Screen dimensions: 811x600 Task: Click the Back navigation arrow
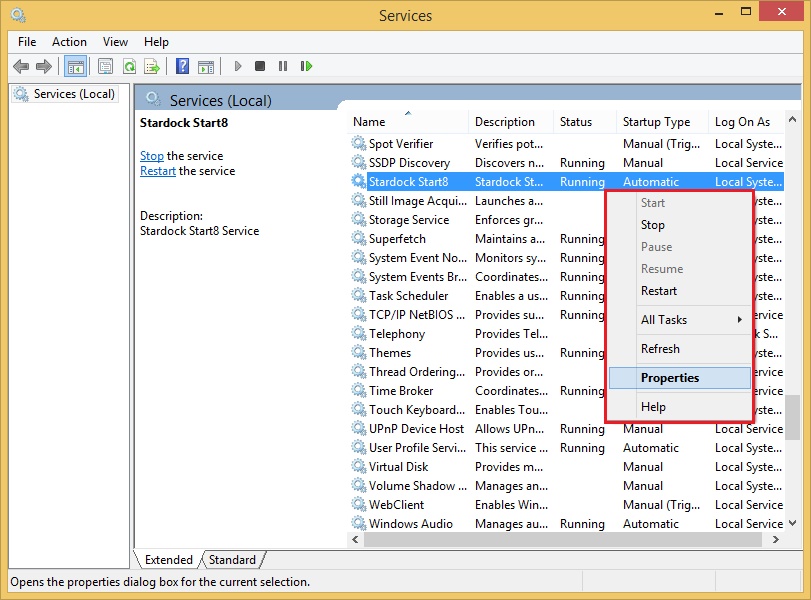(x=22, y=66)
